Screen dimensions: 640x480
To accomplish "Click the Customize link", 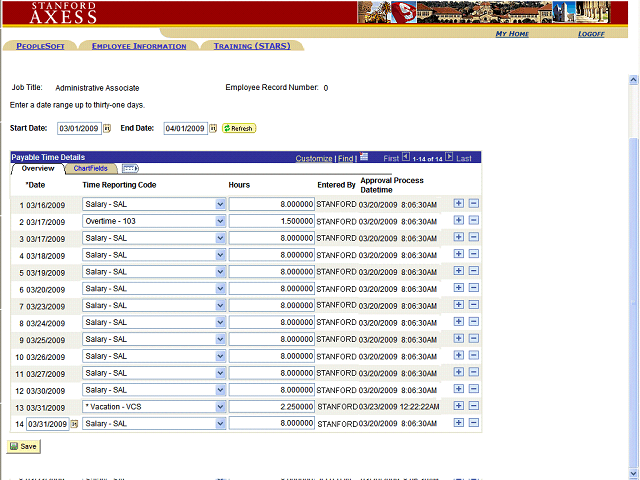I will pyautogui.click(x=314, y=158).
